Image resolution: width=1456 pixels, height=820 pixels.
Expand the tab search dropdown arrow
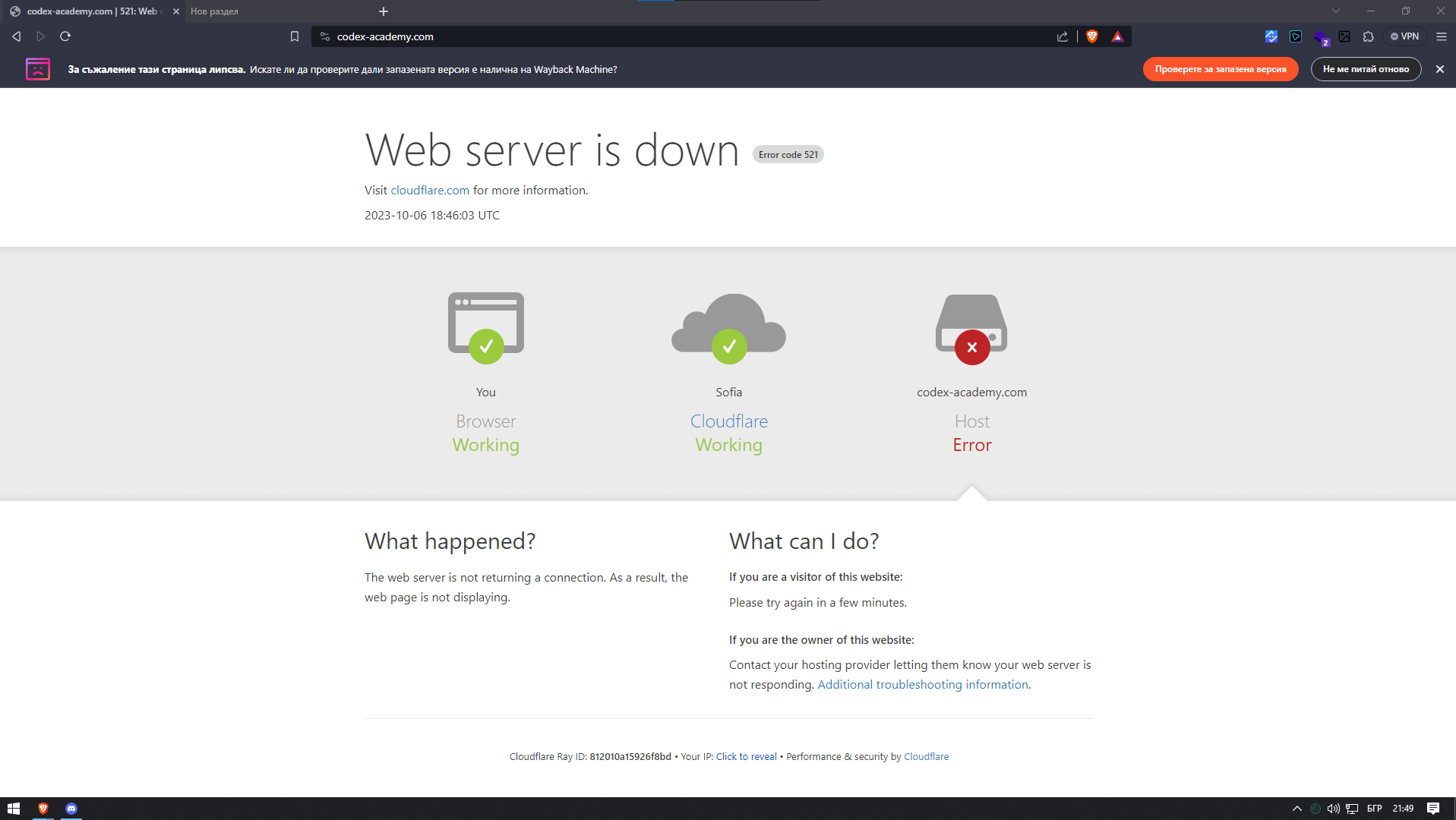point(1336,11)
